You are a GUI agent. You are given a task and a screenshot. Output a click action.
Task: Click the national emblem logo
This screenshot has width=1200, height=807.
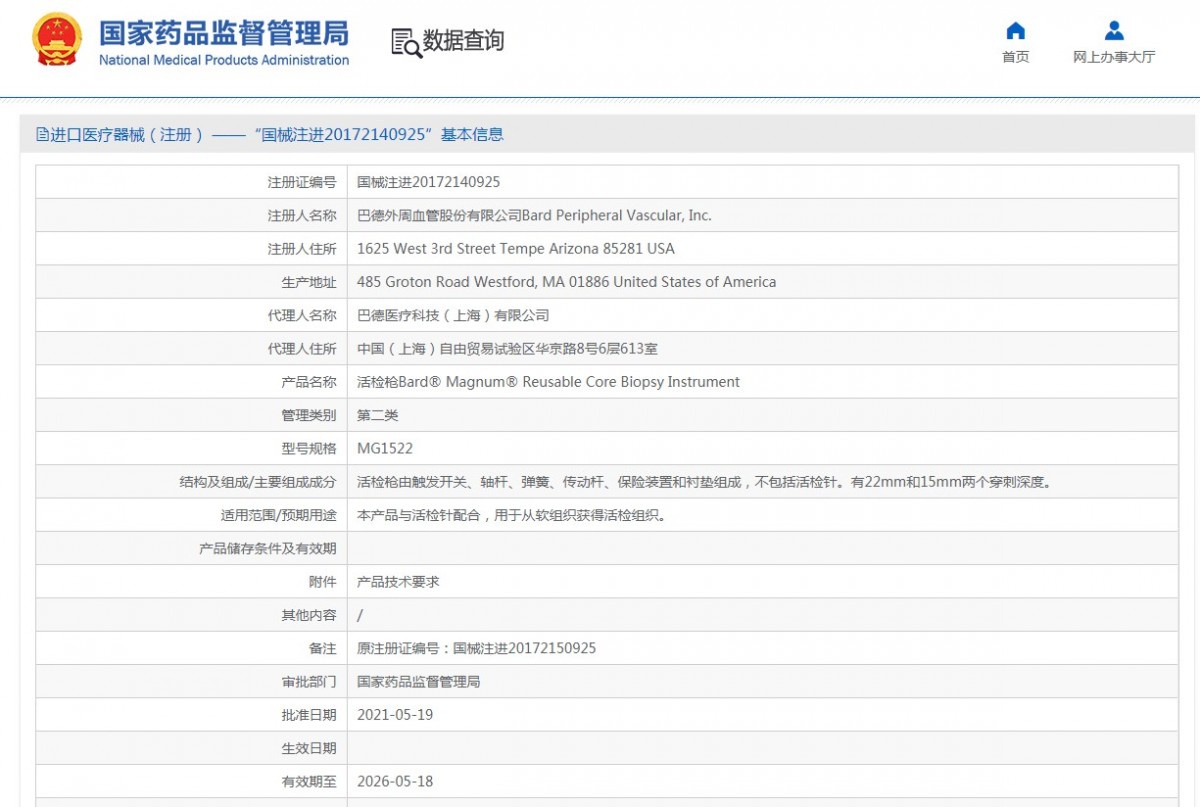coord(57,40)
